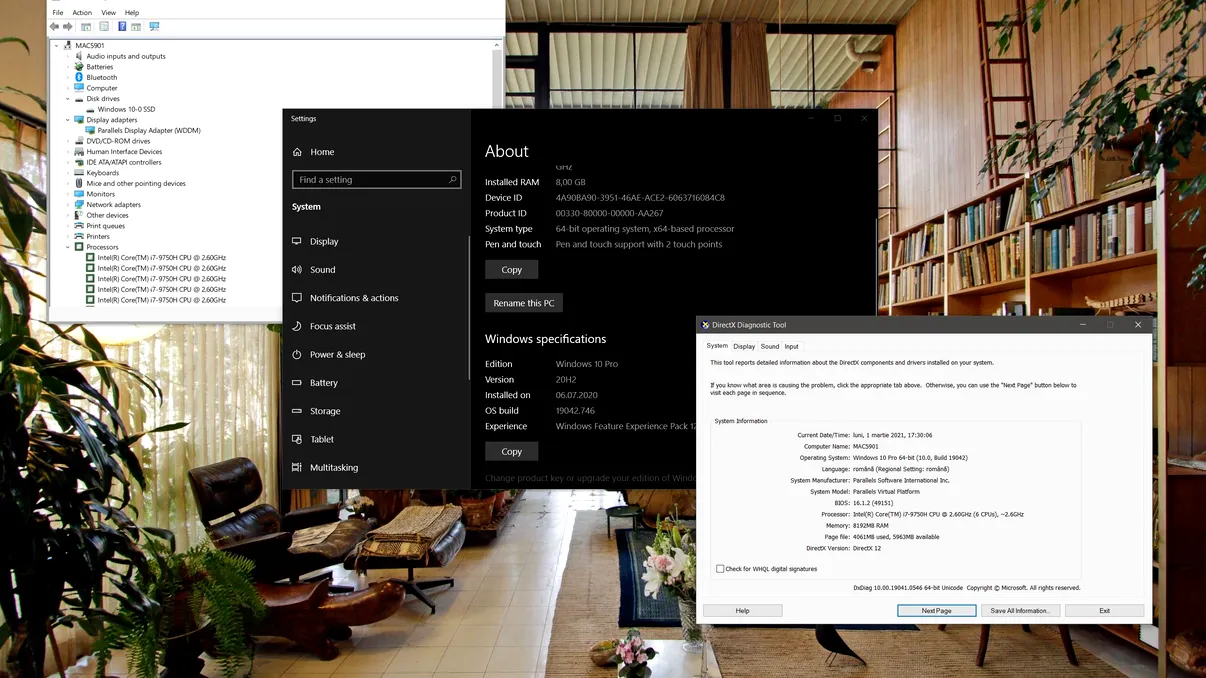The image size is (1206, 678).
Task: Click the Back navigation arrow in Device Manager
Action: 54,27
